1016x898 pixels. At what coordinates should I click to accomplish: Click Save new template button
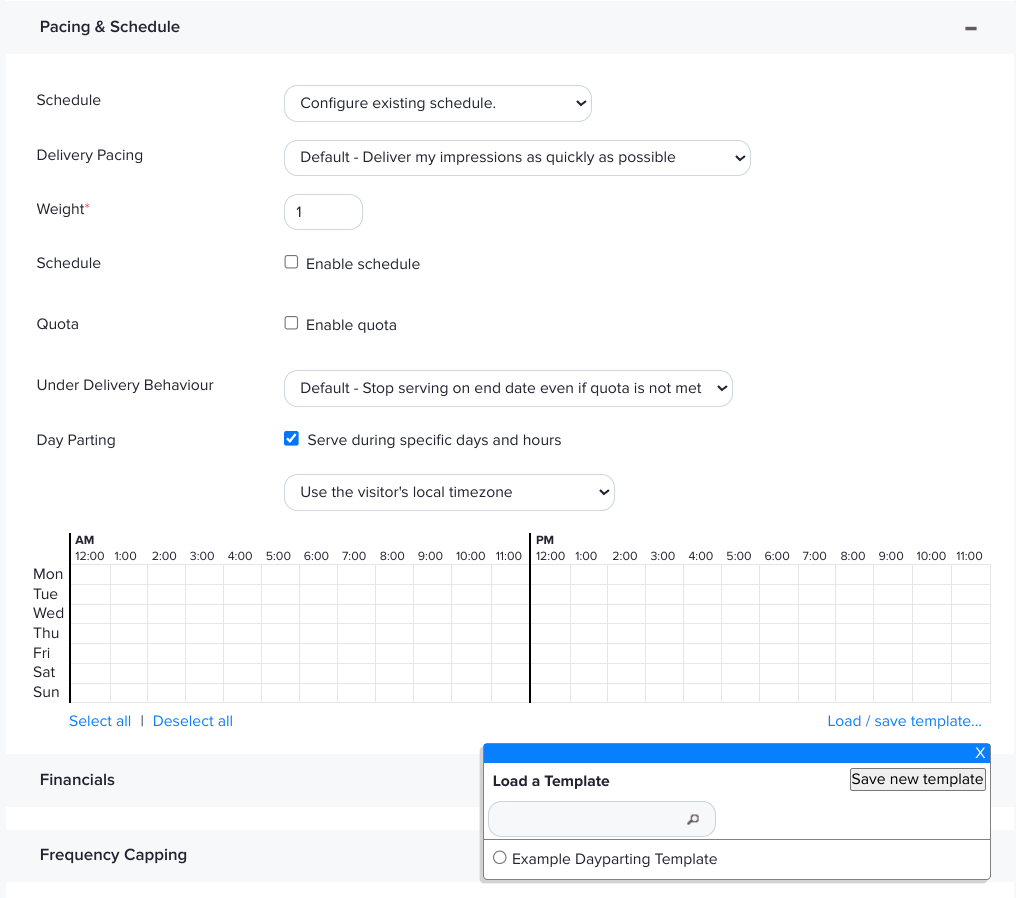pos(918,779)
